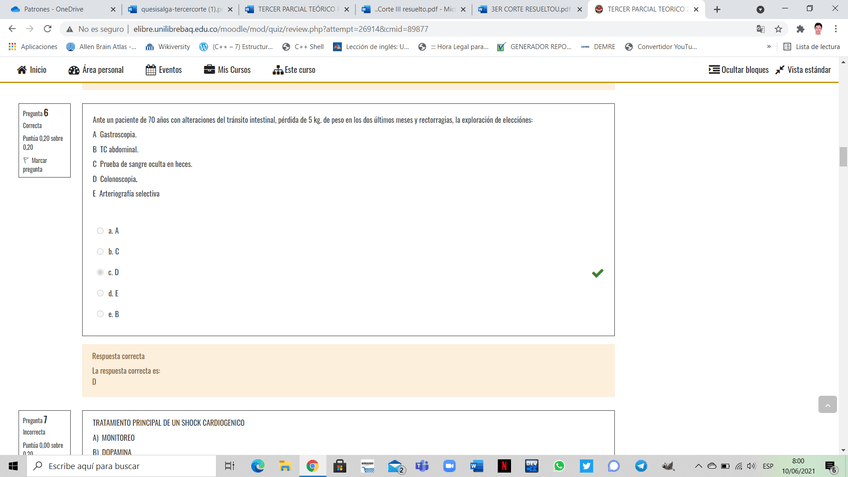Go forward in browser history
The width and height of the screenshot is (848, 477).
(x=30, y=29)
